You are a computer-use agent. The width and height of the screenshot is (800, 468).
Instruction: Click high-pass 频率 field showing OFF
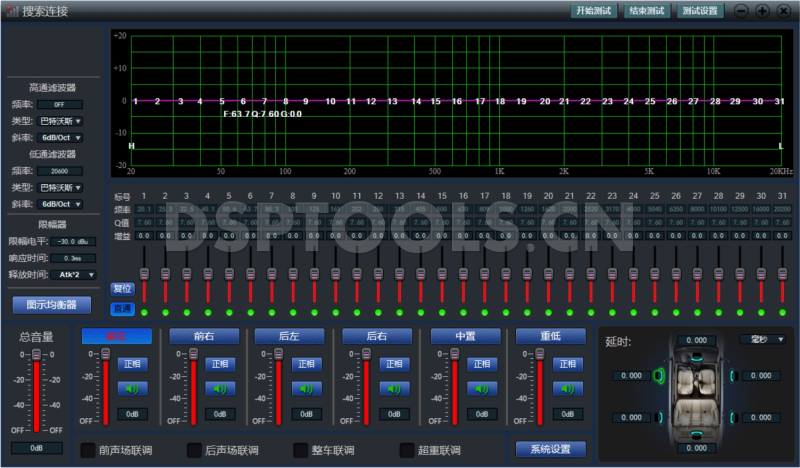tap(60, 105)
